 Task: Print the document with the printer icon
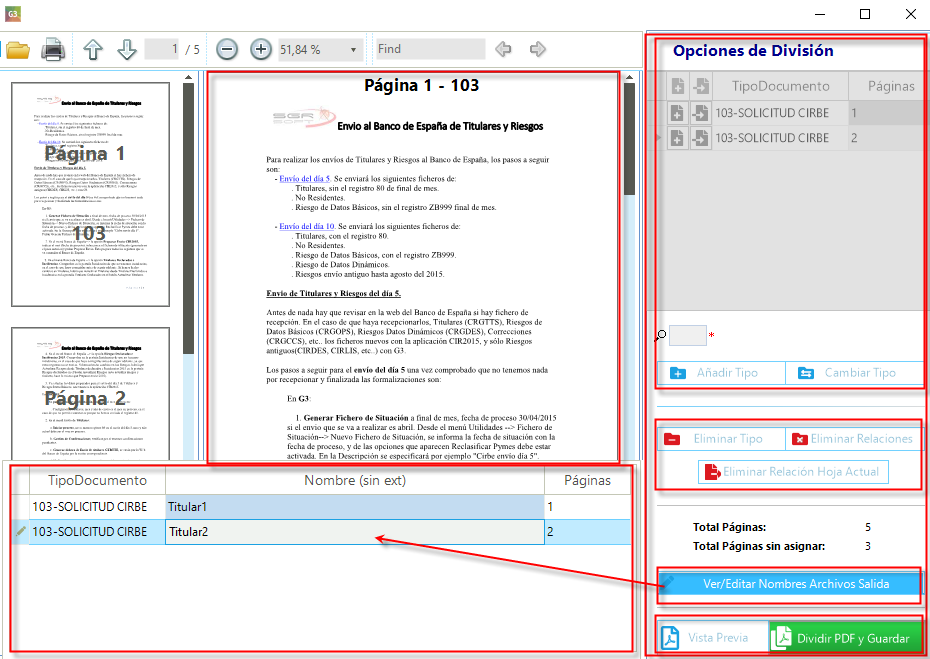pyautogui.click(x=53, y=49)
